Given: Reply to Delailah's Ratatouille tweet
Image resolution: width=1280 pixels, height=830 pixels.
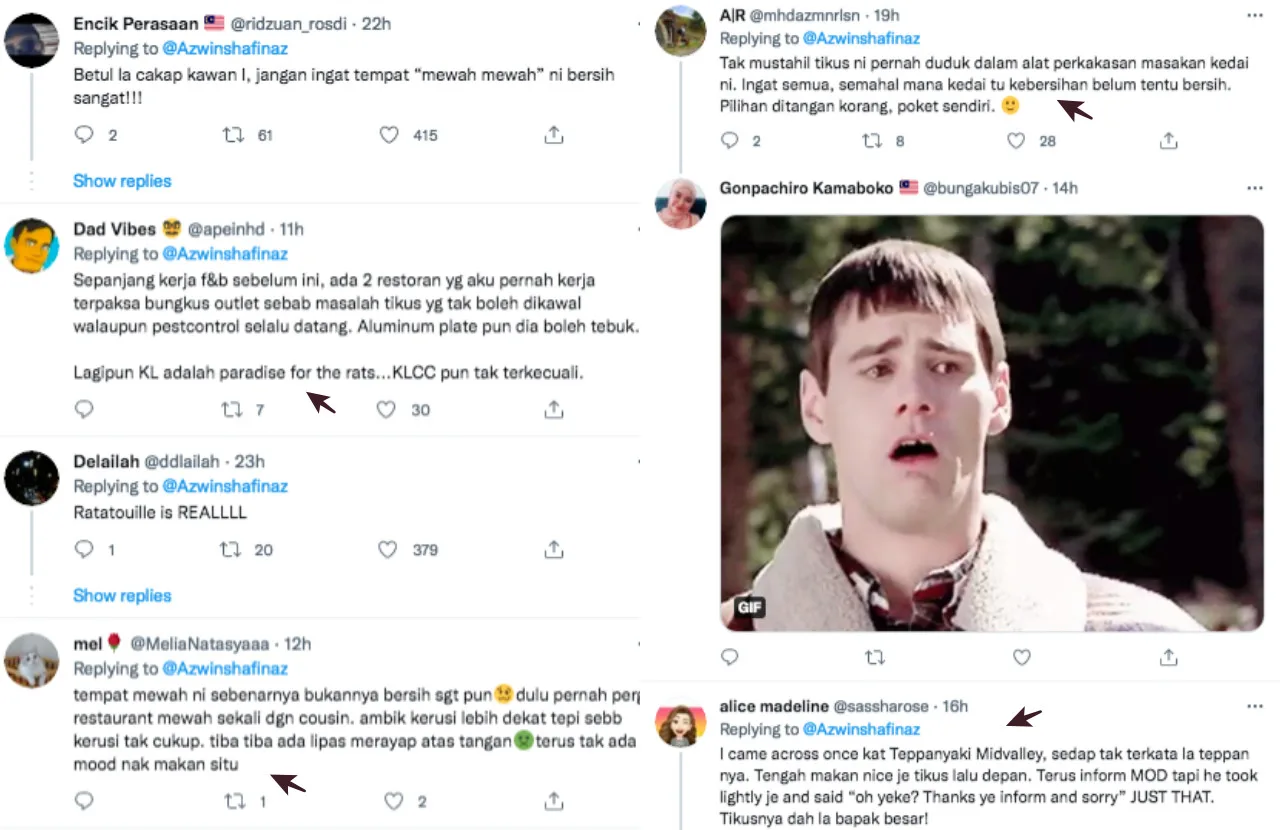Looking at the screenshot, I should point(85,549).
